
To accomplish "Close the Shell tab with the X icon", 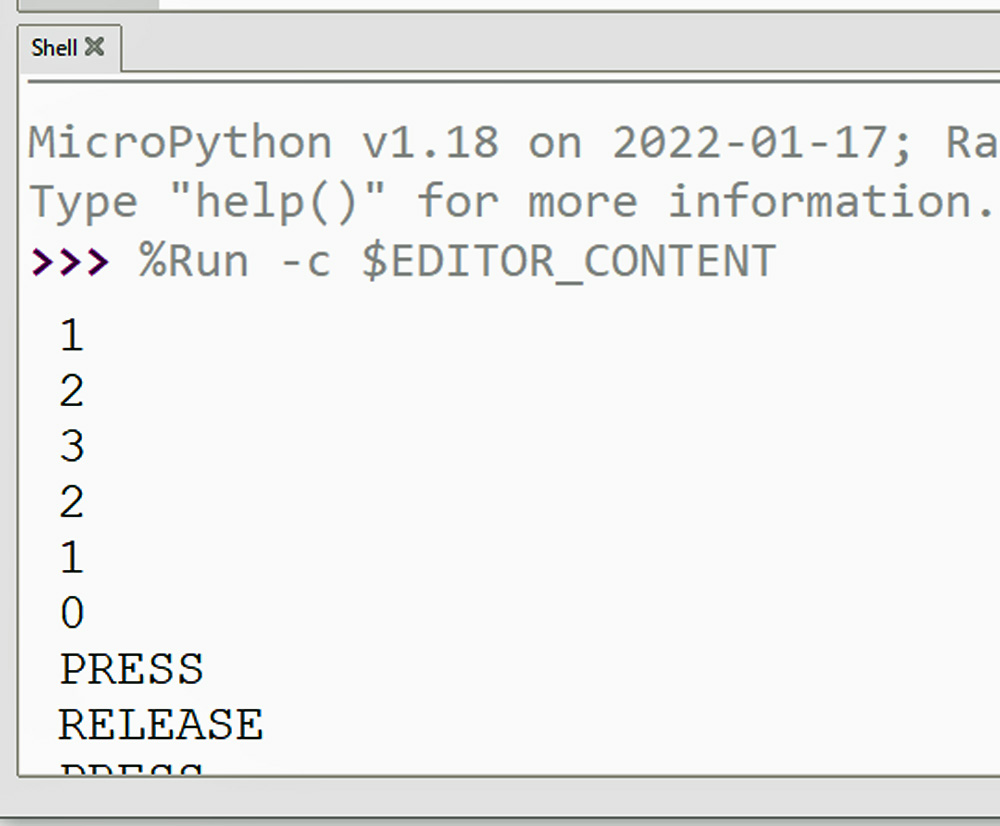I will pyautogui.click(x=94, y=47).
